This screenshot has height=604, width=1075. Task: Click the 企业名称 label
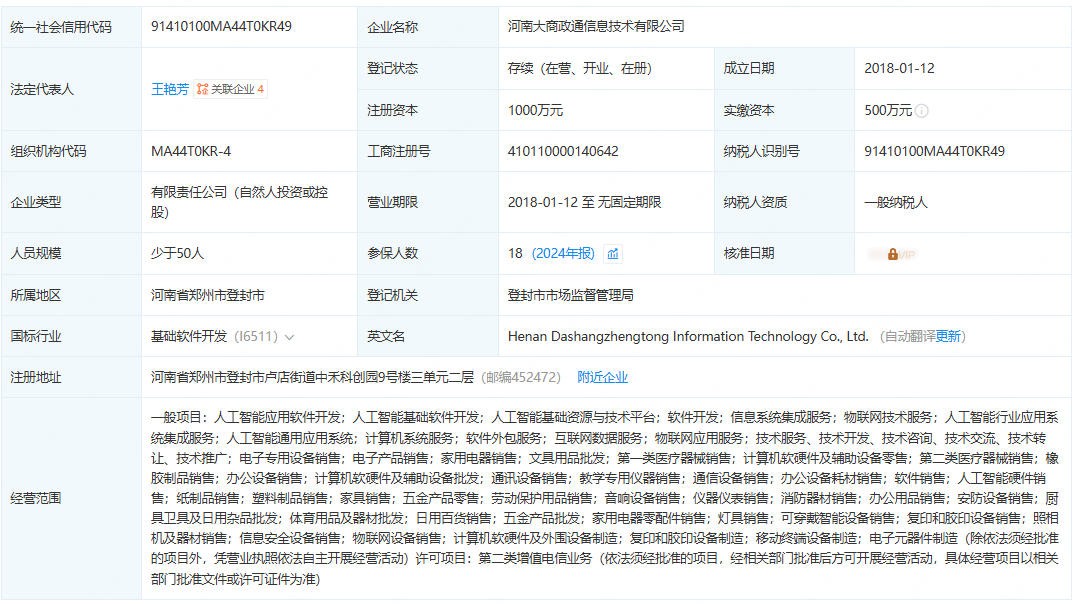click(392, 27)
